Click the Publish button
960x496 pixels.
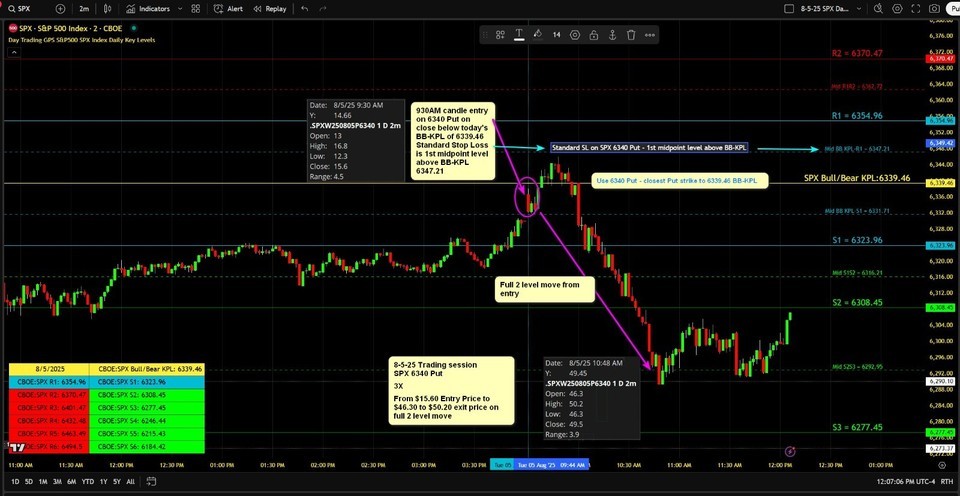(x=953, y=9)
